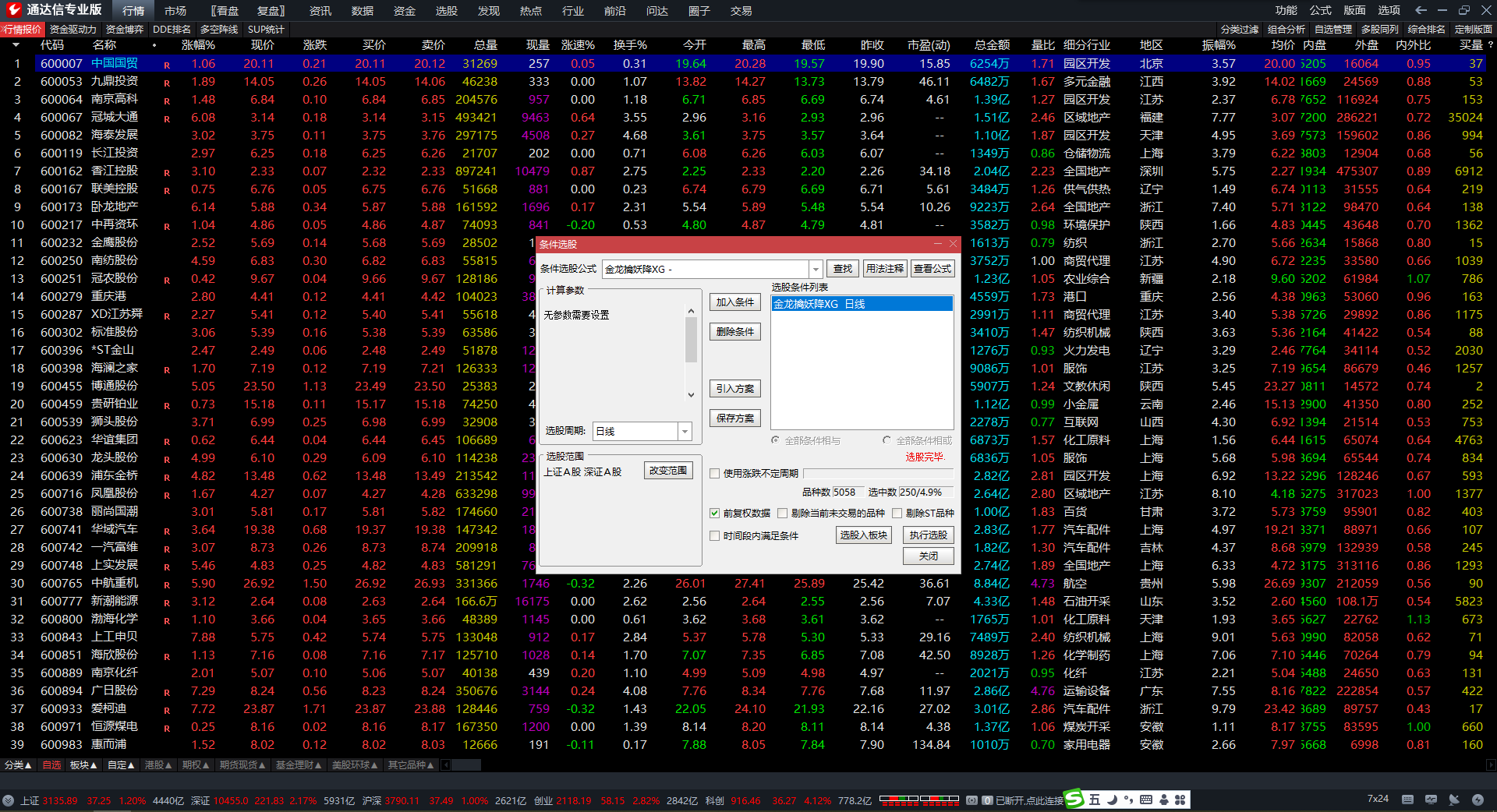Screen dimensions: 1497x812
Task: Click the back arrow in title bar
Action: pos(1421,10)
